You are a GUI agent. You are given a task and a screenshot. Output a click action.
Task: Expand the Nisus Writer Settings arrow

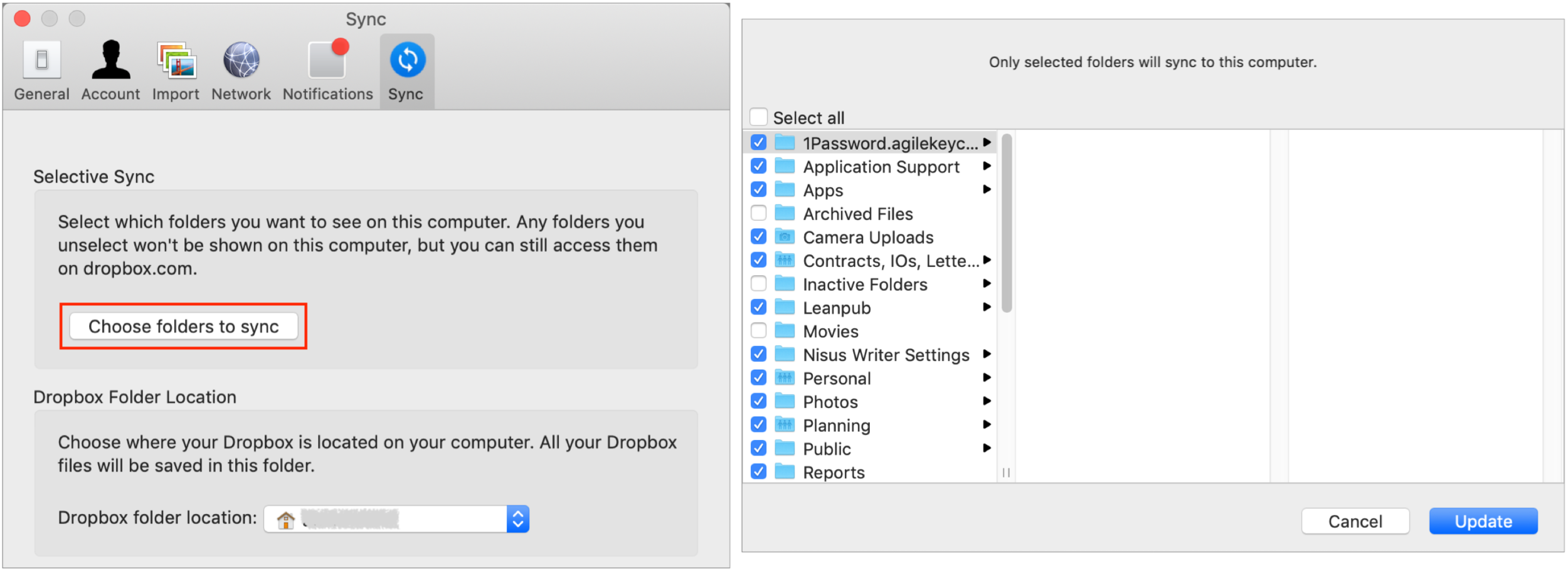tap(987, 354)
